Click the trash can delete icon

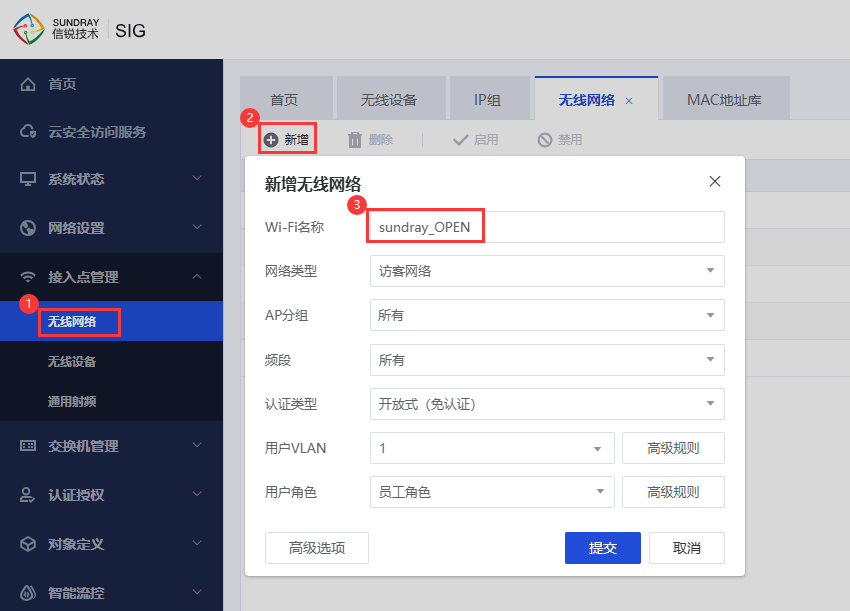click(355, 140)
